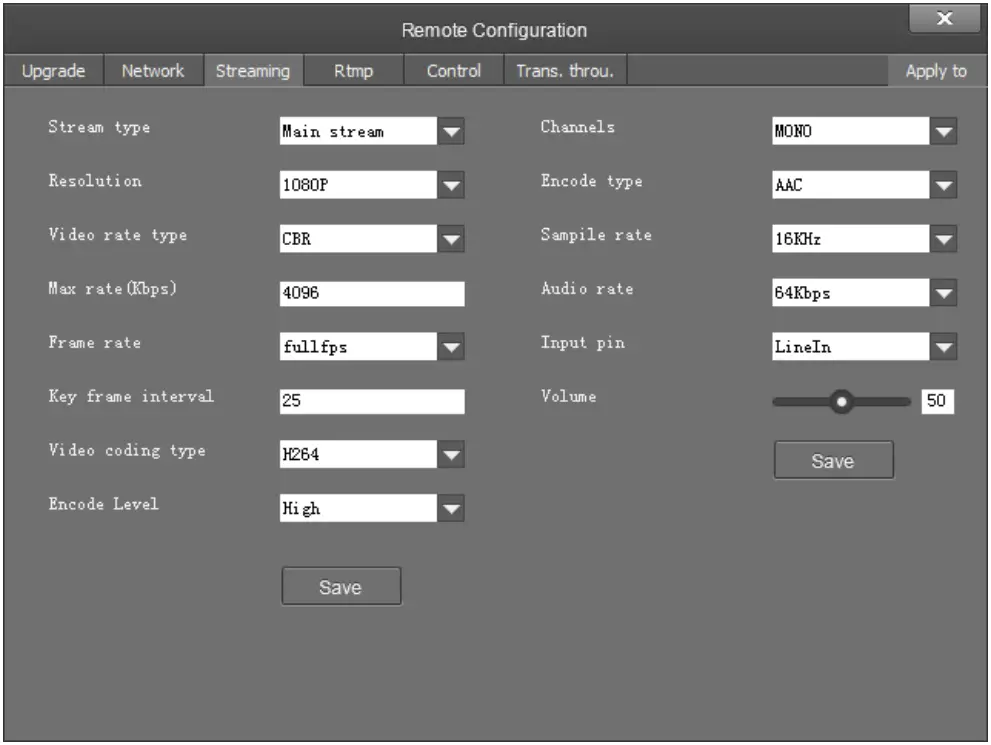This screenshot has width=991, height=745.
Task: Open the Video rate type dropdown
Action: coord(452,239)
